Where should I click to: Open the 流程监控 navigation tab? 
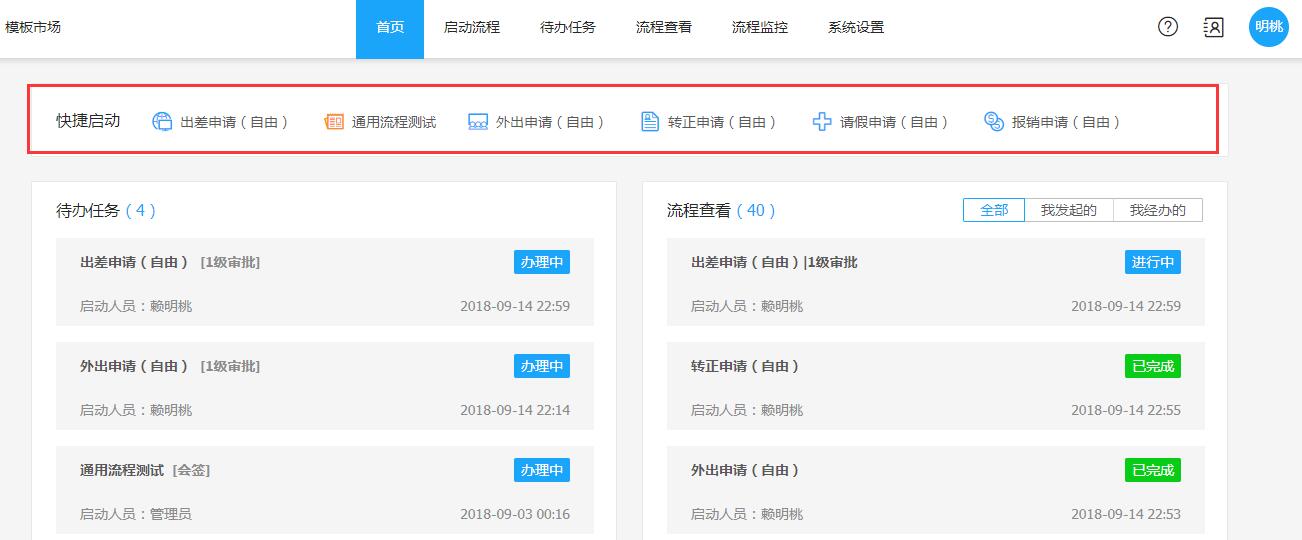pos(760,28)
